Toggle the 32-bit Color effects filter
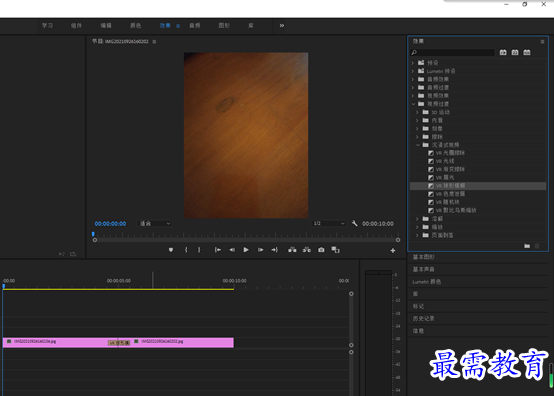This screenshot has height=396, width=554. (515, 52)
